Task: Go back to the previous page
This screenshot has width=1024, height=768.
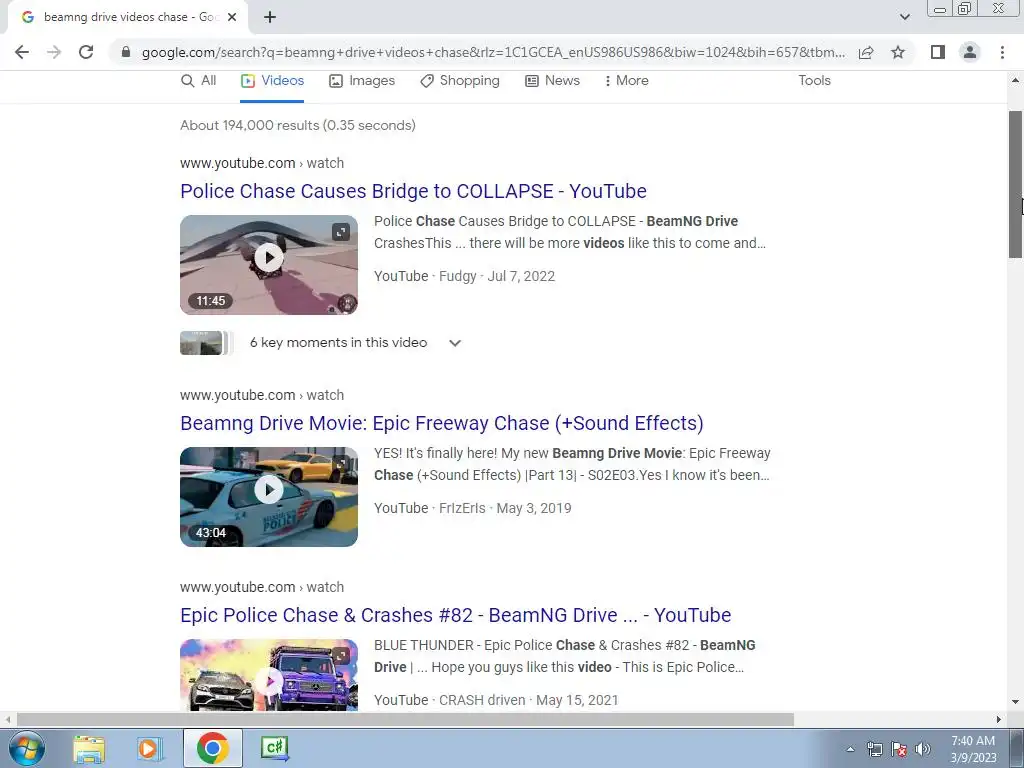Action: [x=22, y=52]
